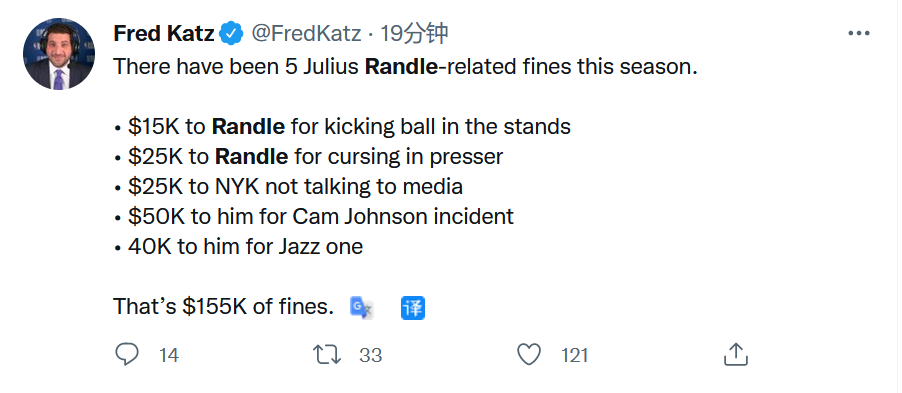
Task: Click the blue 译 translate icon
Action: coord(412,308)
